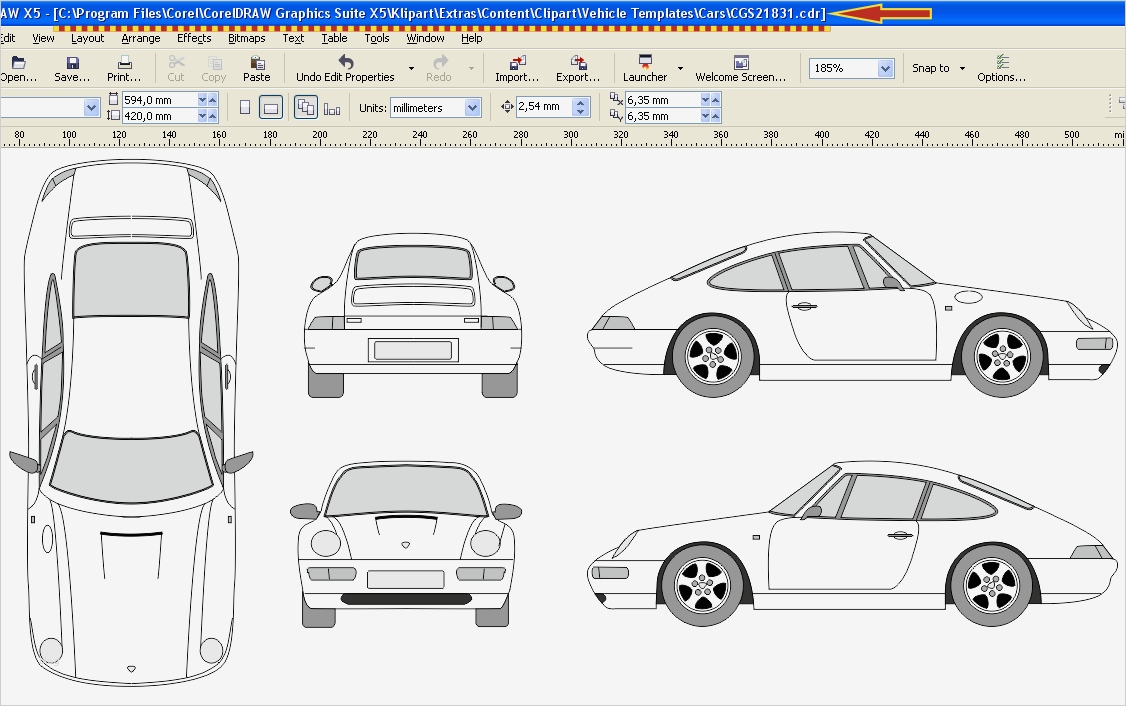Open the Arrange menu
The width and height of the screenshot is (1126, 706).
141,38
